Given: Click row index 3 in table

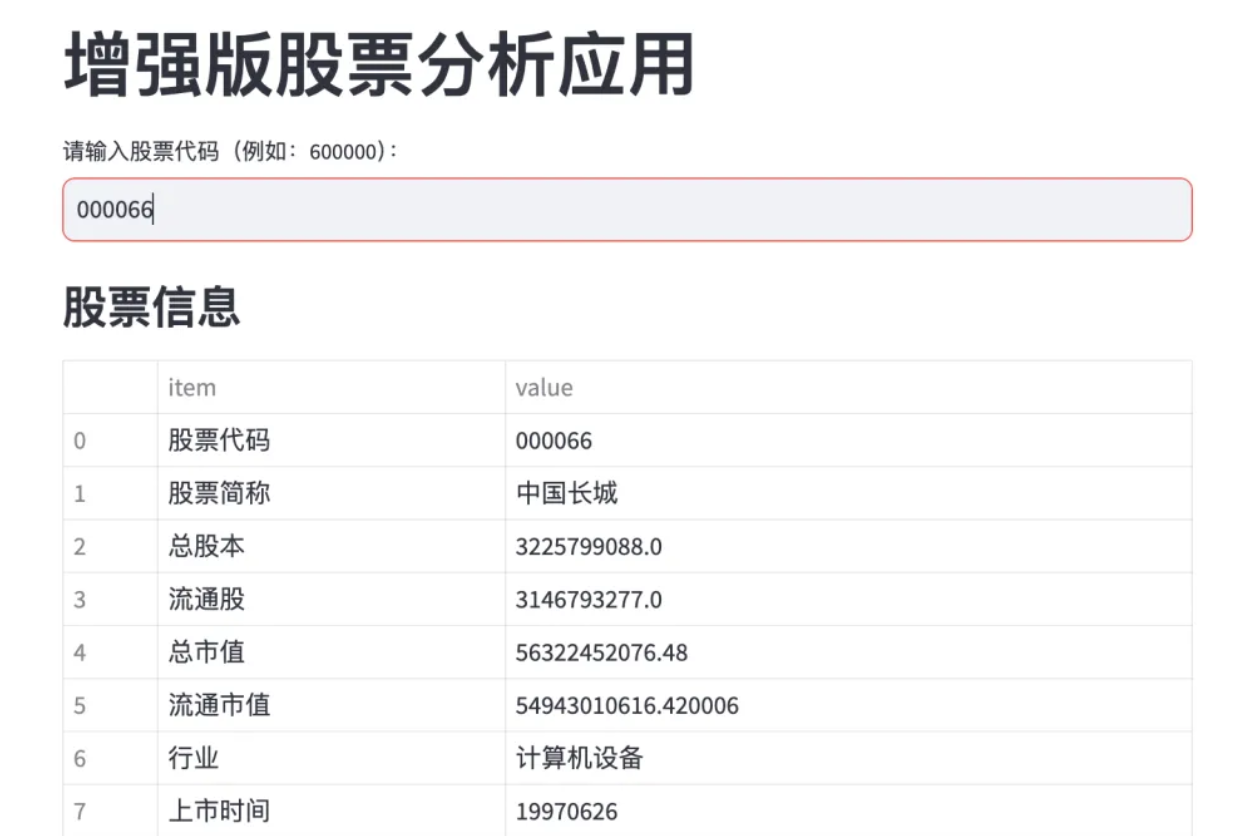Looking at the screenshot, I should point(110,599).
